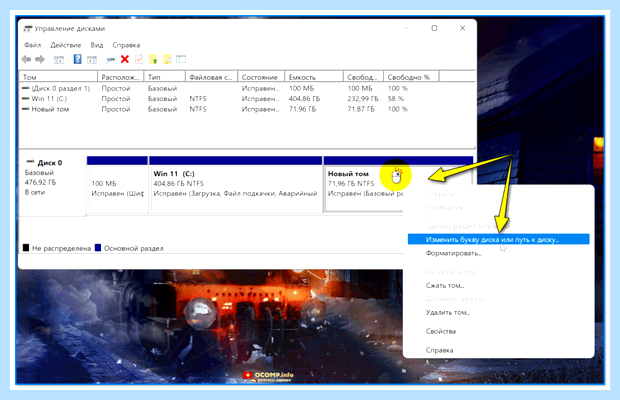Click drive icon beside (Диск 0 раздел 1)
The height and width of the screenshot is (400, 620).
26,88
